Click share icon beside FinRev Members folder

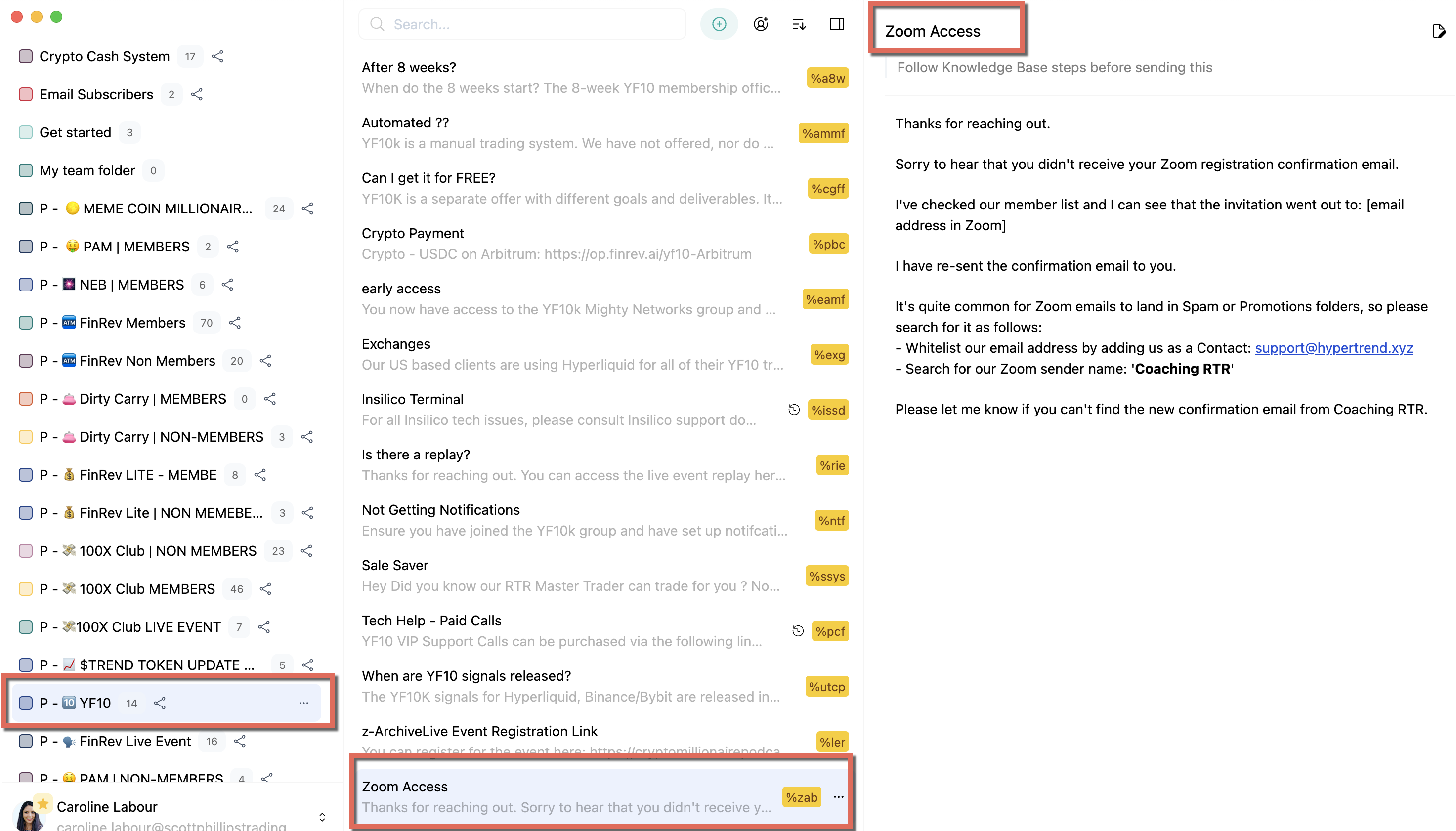235,323
